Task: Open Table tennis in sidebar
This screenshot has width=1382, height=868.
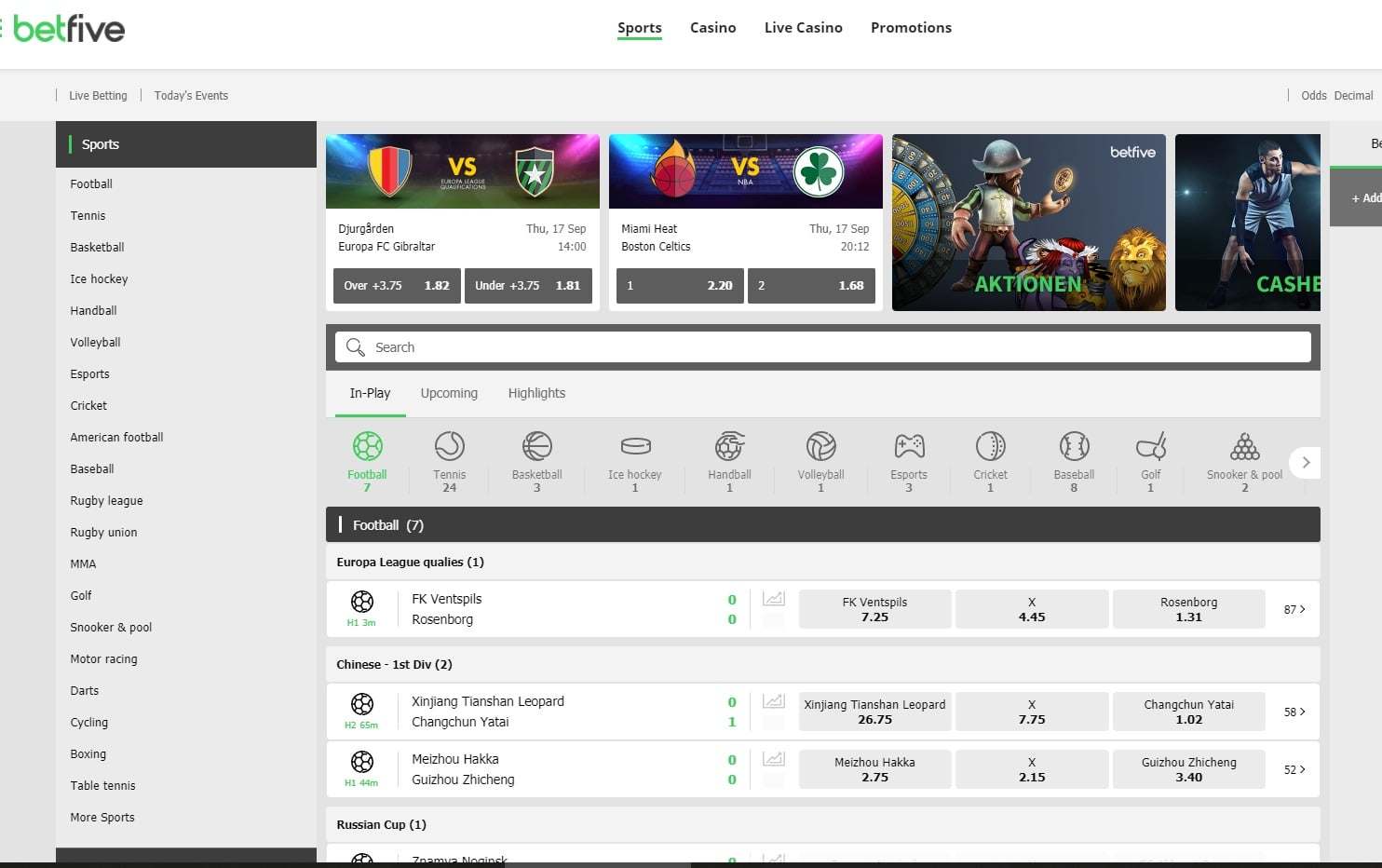Action: 102,785
